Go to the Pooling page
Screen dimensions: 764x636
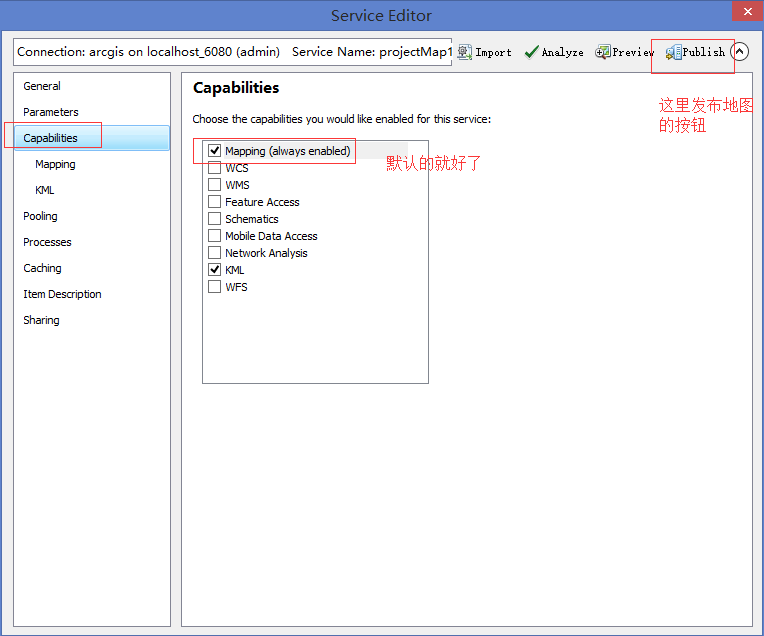coord(40,216)
